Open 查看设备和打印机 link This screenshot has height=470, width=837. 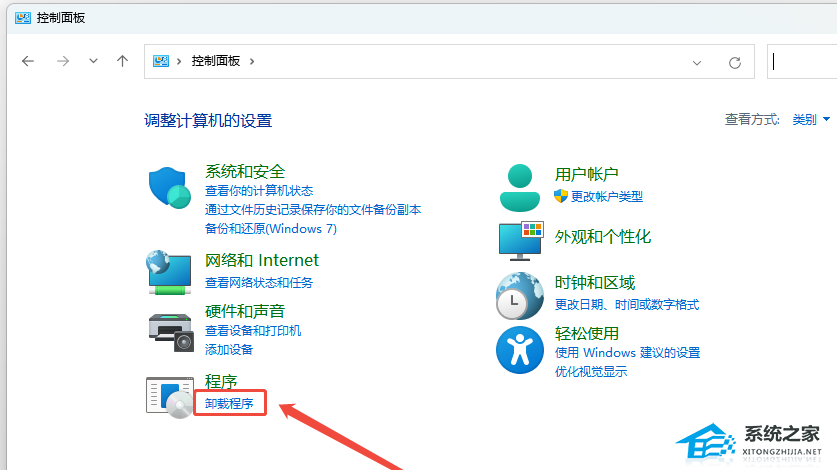[x=253, y=331]
